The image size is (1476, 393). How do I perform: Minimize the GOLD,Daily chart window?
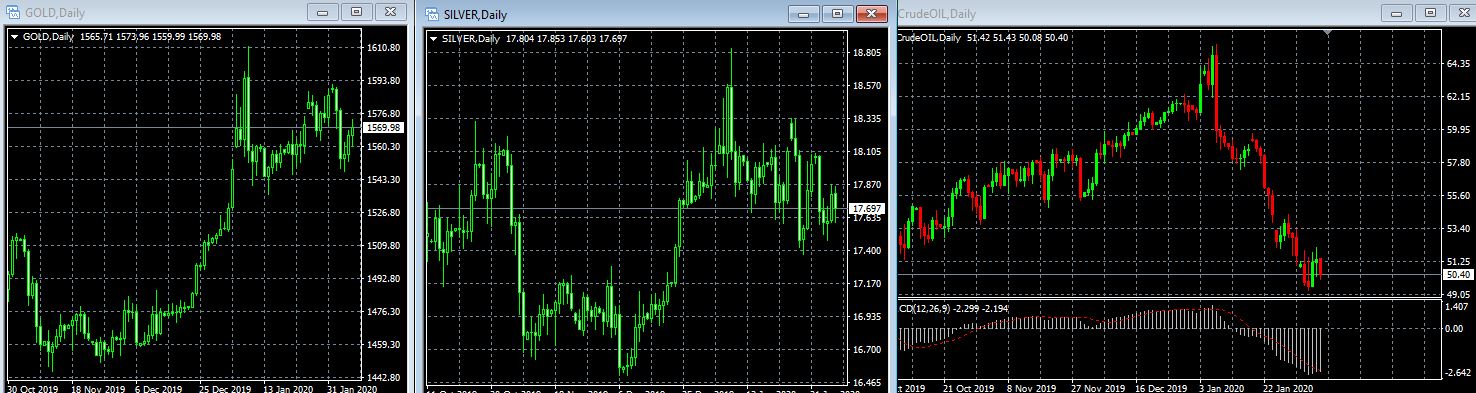[x=322, y=13]
